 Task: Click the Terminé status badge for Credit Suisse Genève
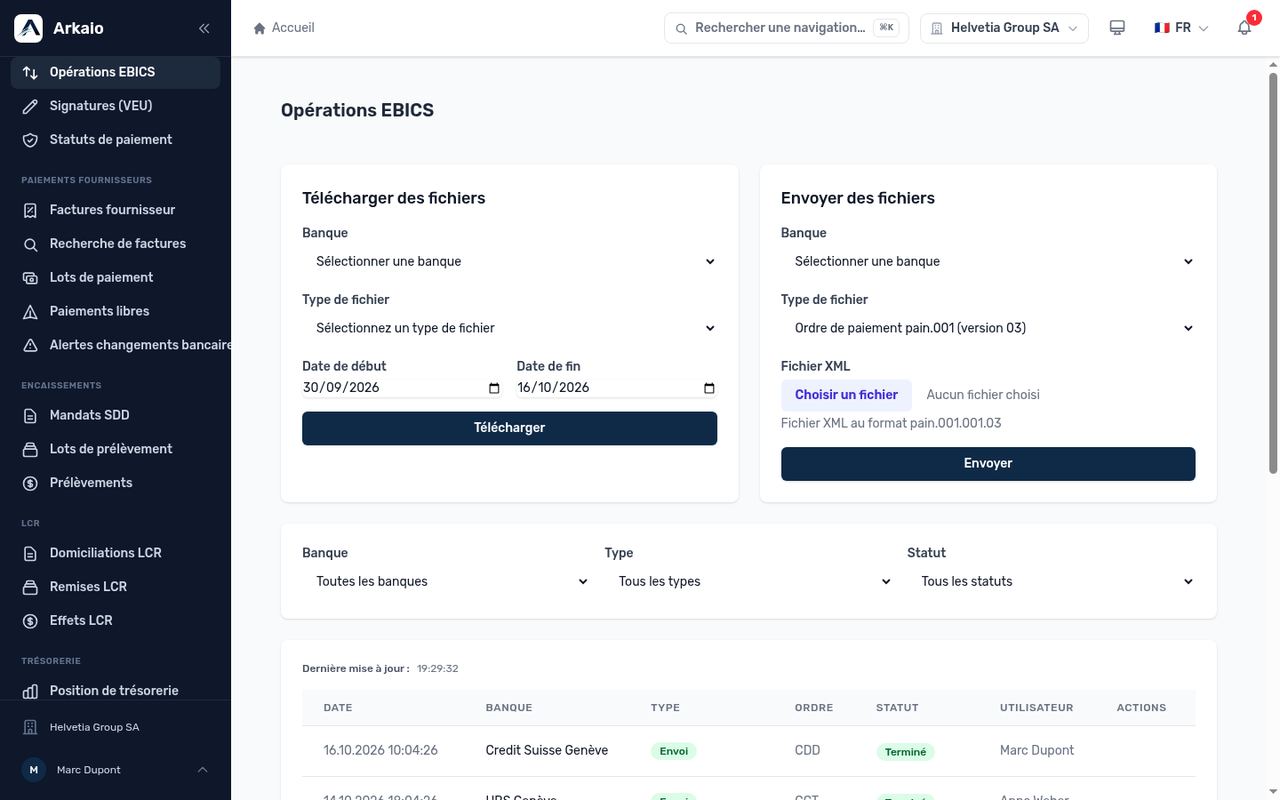(905, 752)
